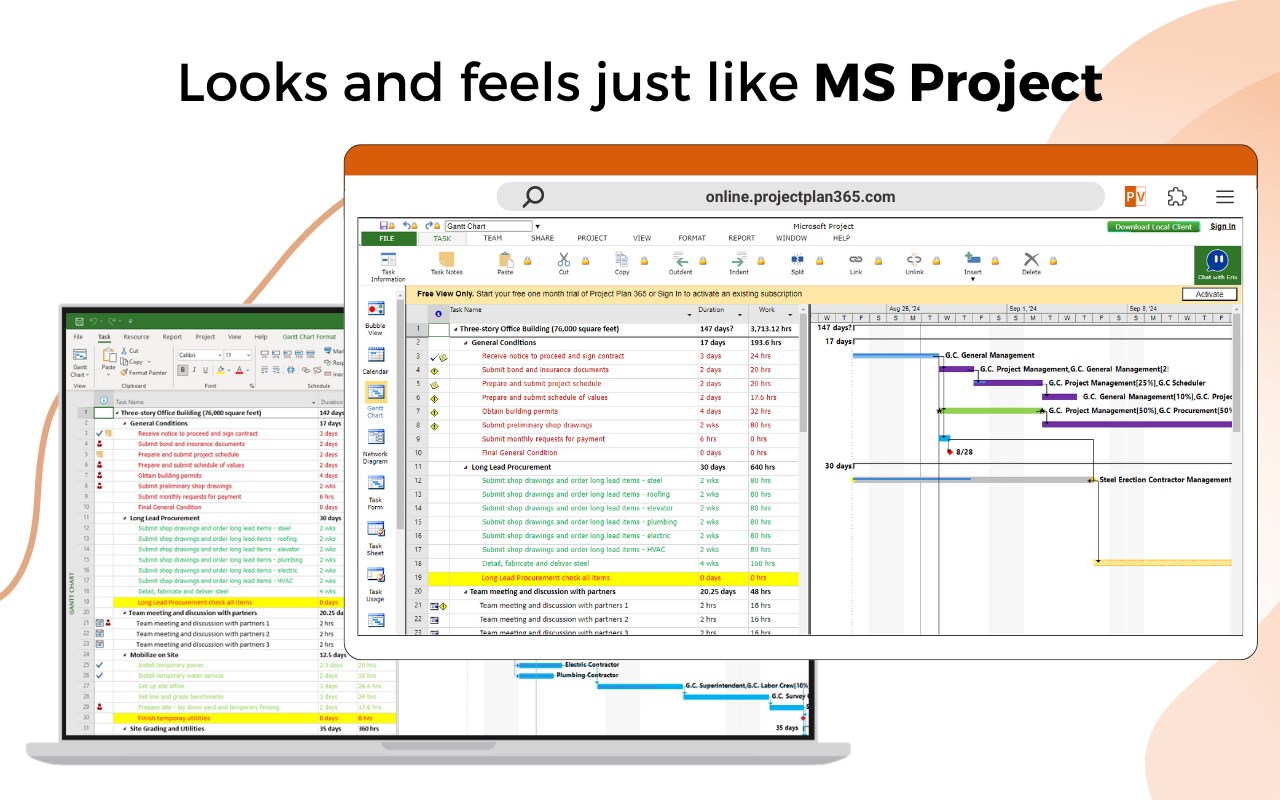Click the search magnifier in browser bar
Image resolution: width=1280 pixels, height=800 pixels.
pyautogui.click(x=534, y=196)
